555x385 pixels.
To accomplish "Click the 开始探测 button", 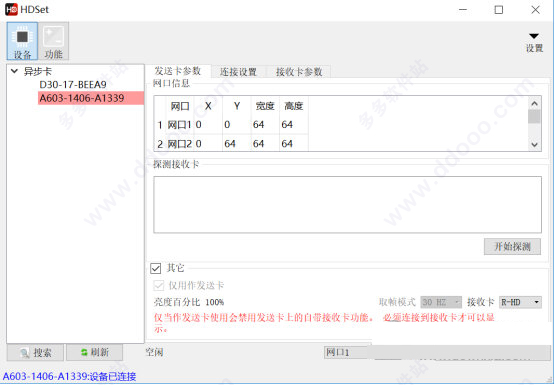I will click(512, 247).
